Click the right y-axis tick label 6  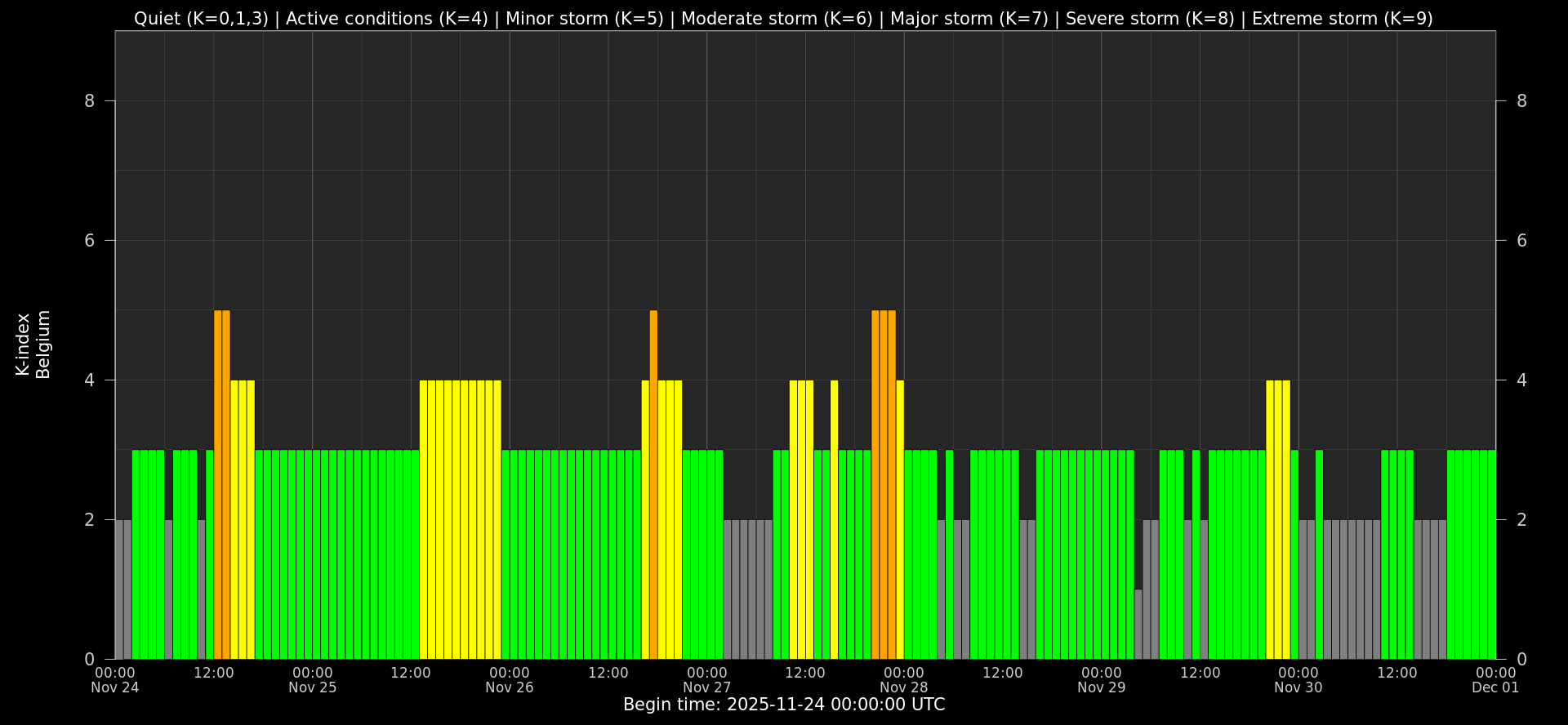point(1521,241)
